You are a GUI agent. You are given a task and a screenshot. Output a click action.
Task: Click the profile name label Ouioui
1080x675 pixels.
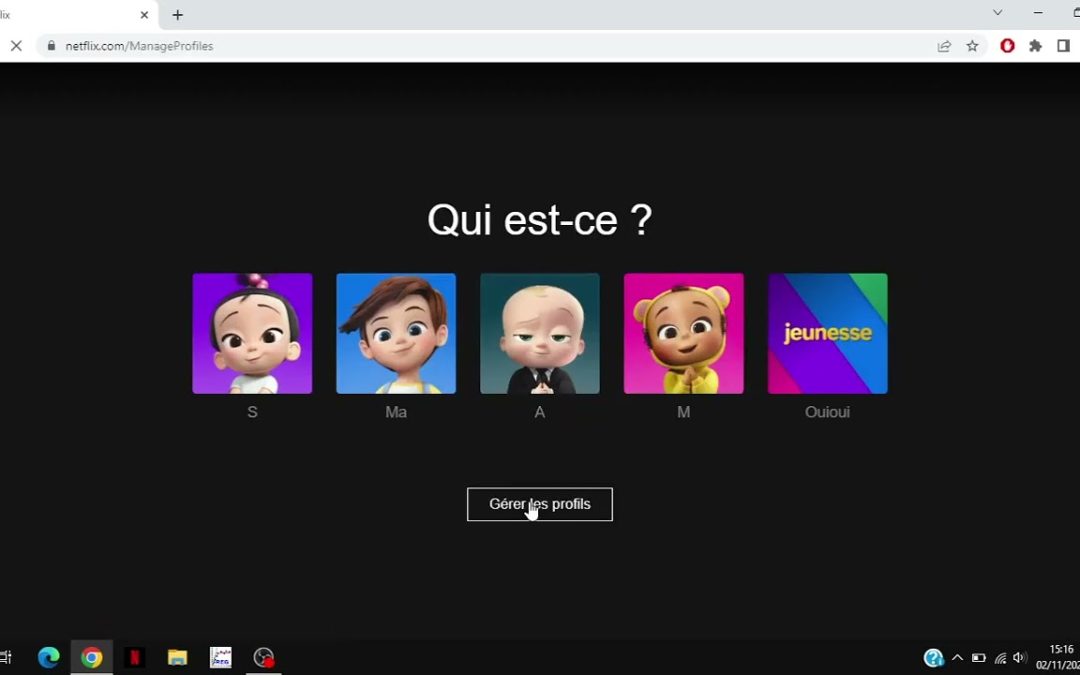(x=827, y=412)
